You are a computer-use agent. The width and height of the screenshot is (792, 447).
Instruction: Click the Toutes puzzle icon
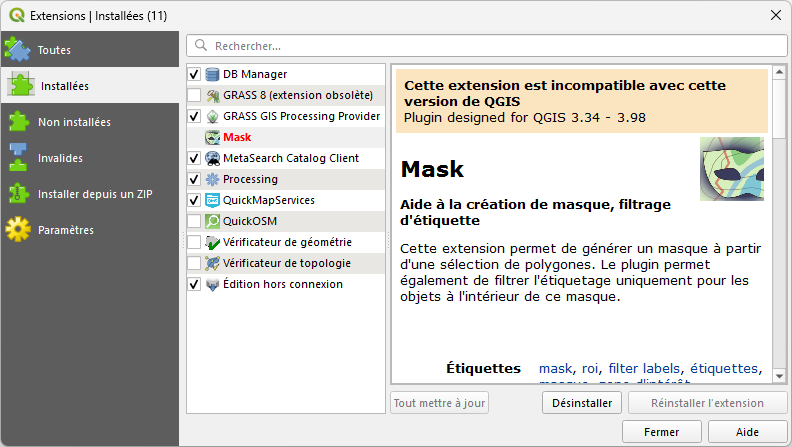pos(18,49)
